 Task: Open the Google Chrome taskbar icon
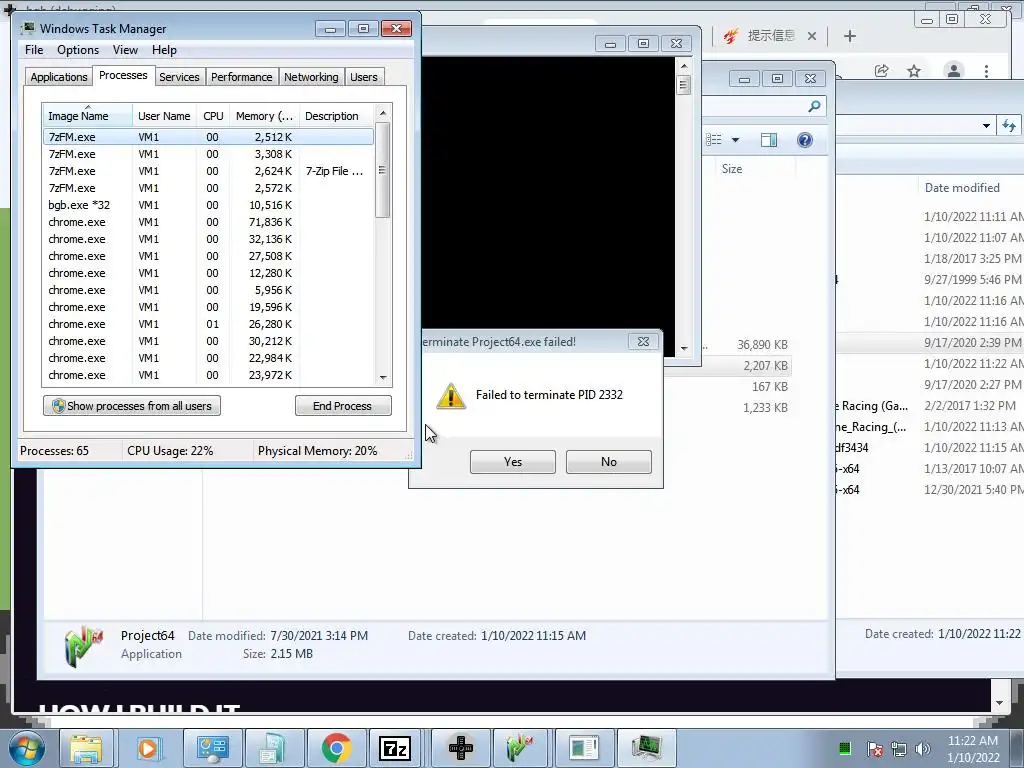(336, 748)
